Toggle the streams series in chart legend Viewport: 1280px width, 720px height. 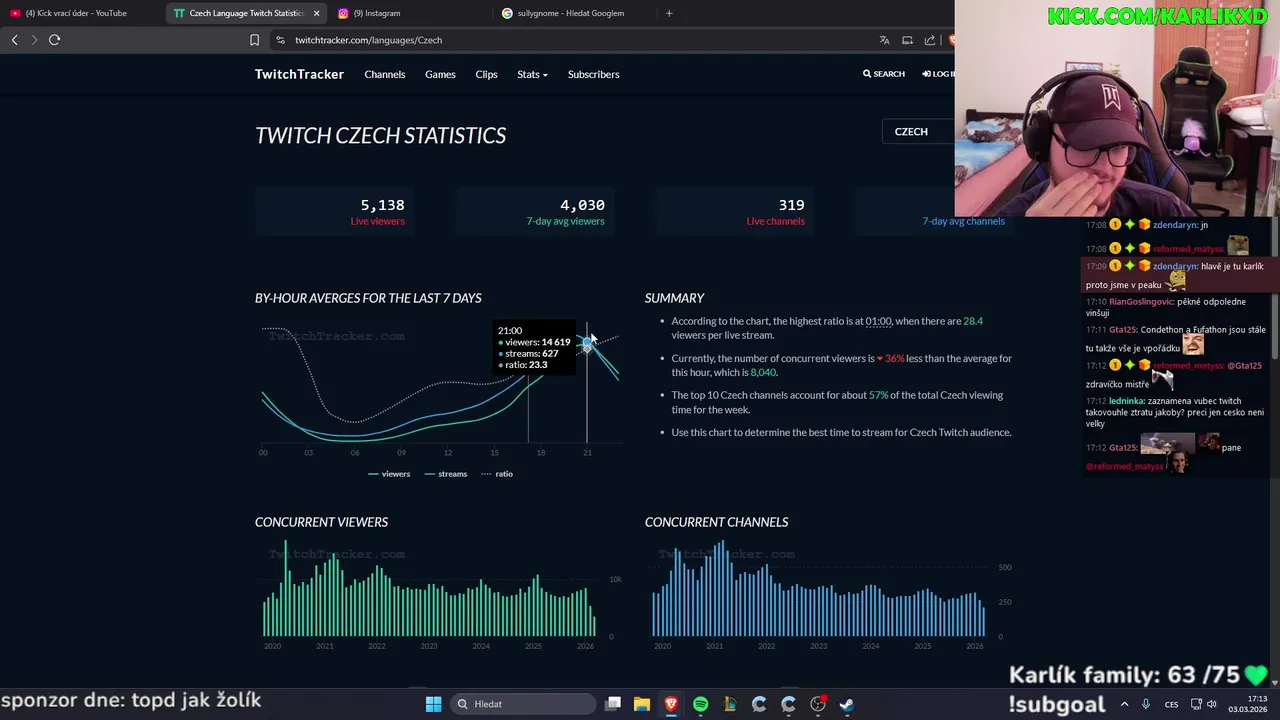tap(446, 474)
